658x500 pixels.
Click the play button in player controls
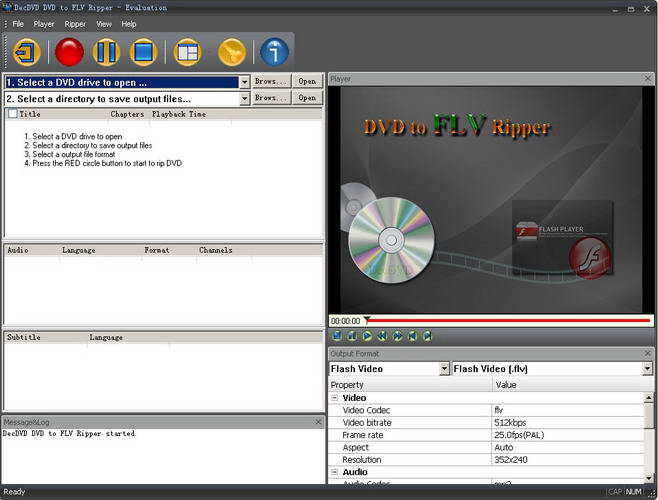(367, 336)
